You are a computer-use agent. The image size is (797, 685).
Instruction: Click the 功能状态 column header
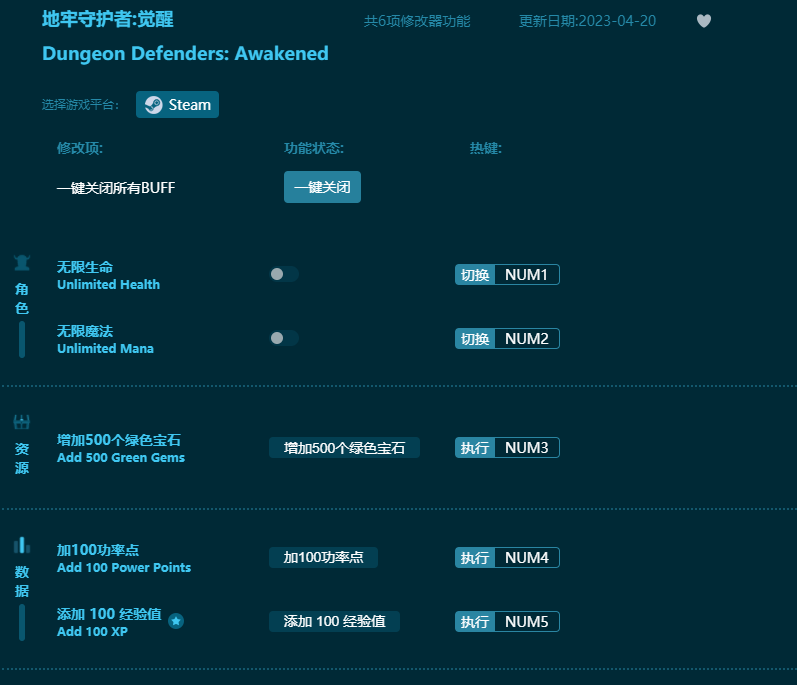click(314, 148)
